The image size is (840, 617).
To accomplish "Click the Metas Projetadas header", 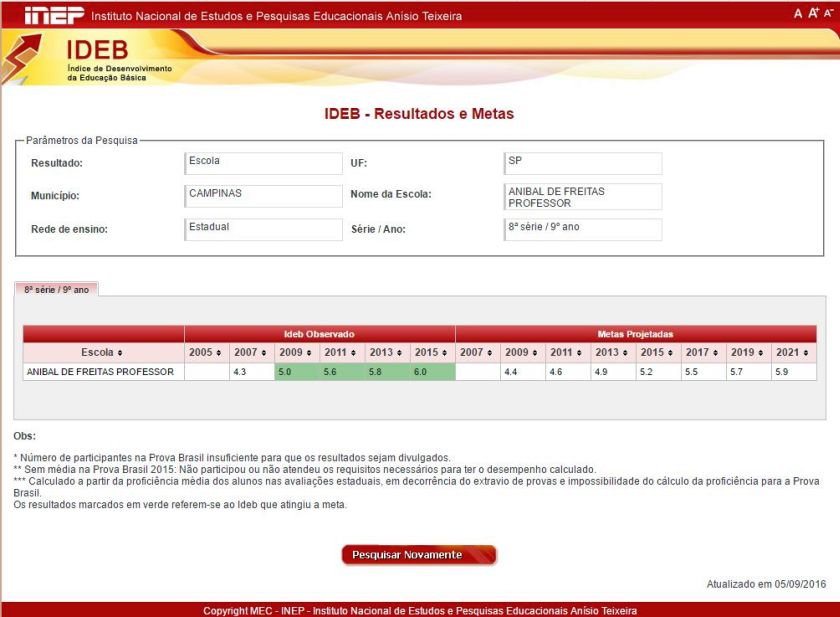I will click(635, 334).
